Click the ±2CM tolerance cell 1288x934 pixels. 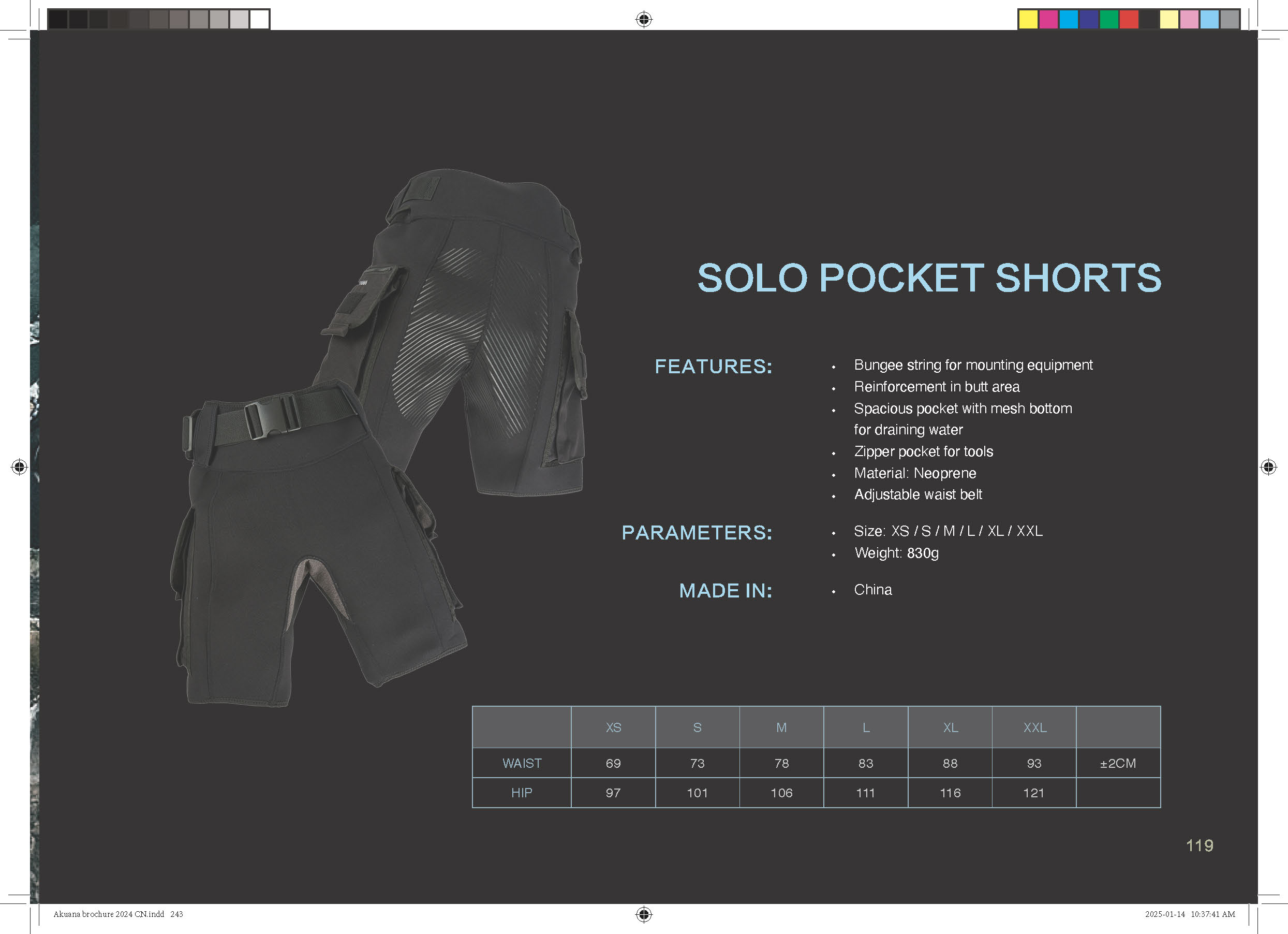click(x=1118, y=763)
